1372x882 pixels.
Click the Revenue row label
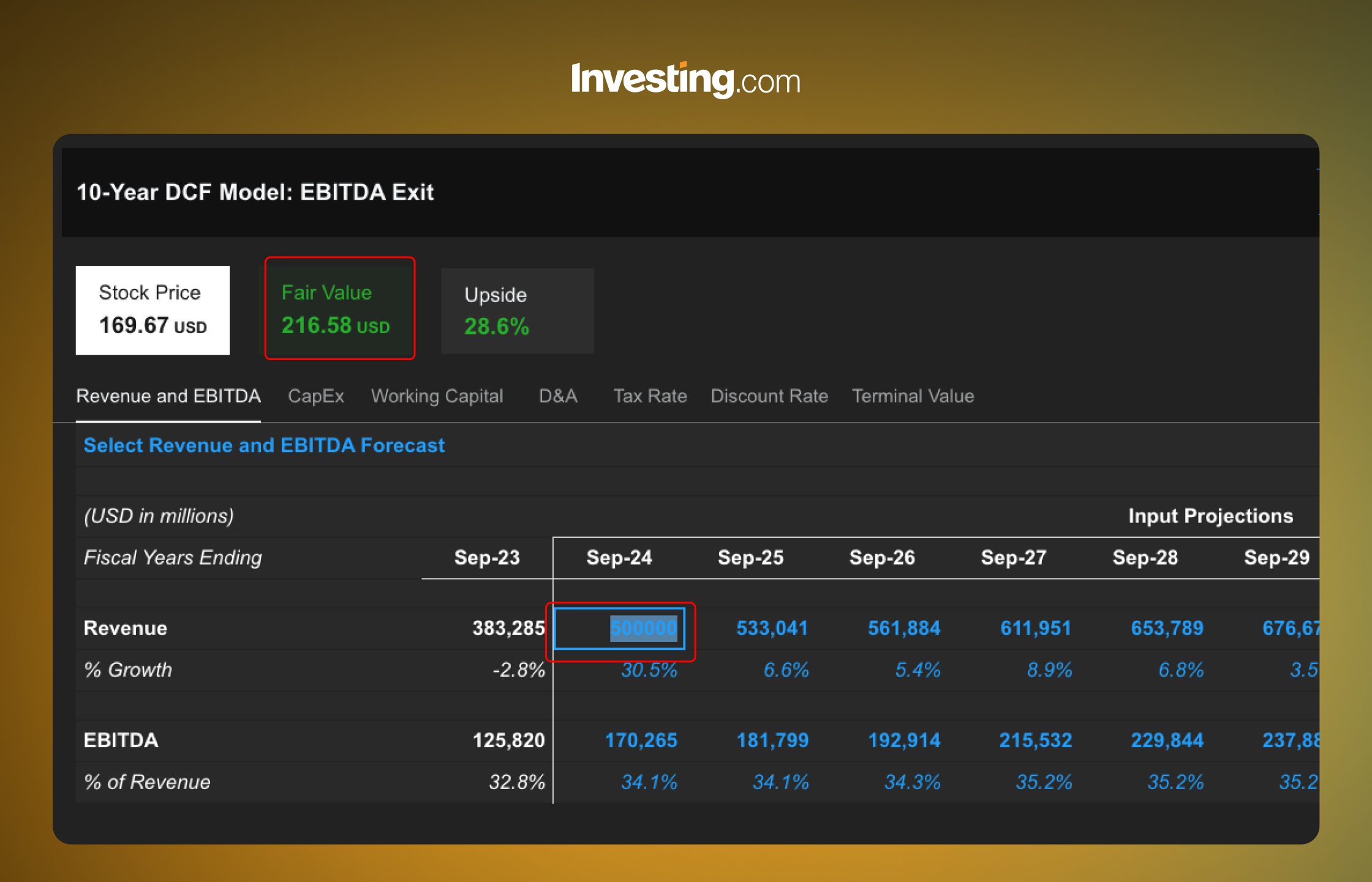126,628
